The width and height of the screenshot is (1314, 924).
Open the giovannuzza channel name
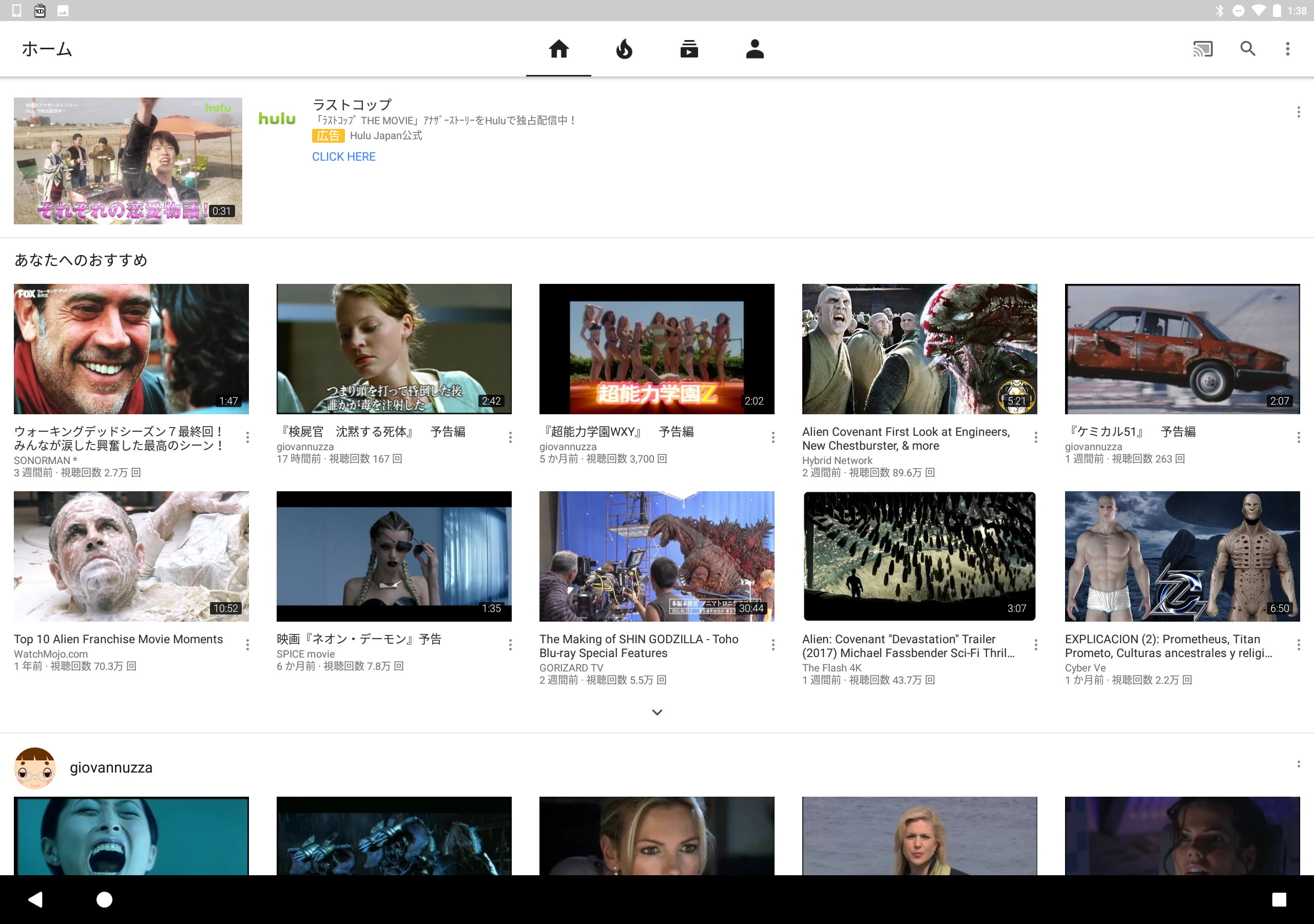pyautogui.click(x=111, y=768)
